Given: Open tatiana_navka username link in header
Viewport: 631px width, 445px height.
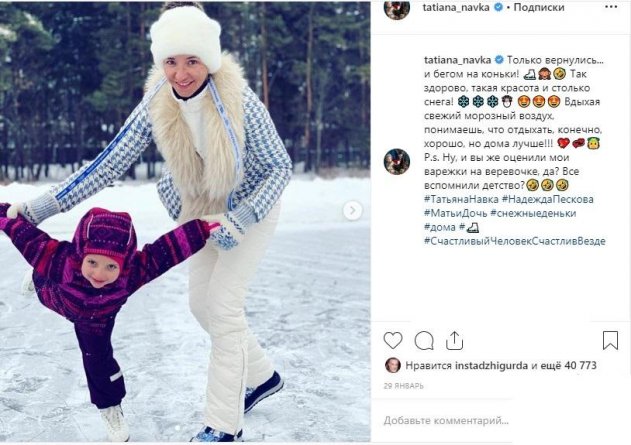Looking at the screenshot, I should click(456, 7).
